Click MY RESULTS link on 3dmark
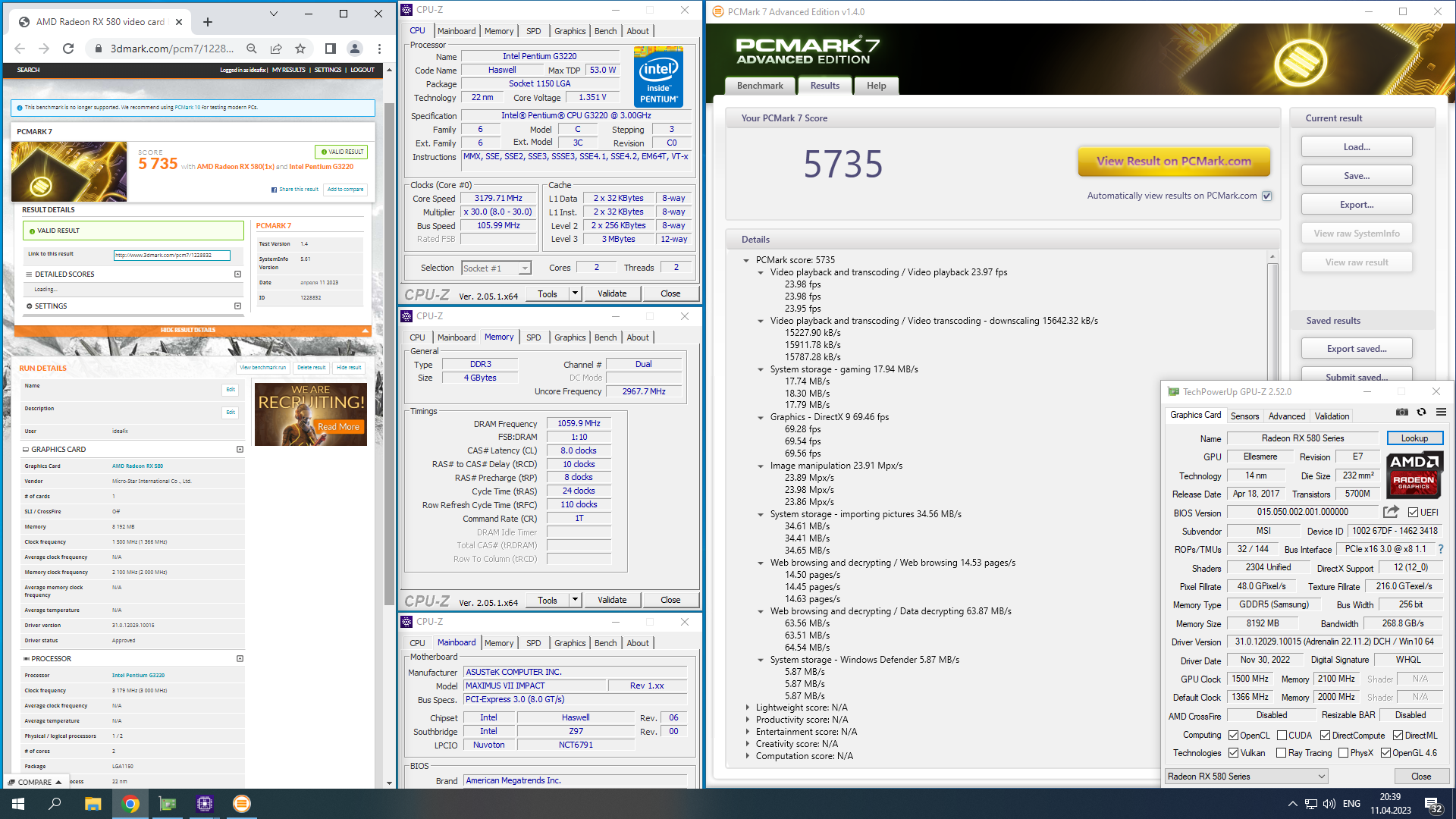This screenshot has height=819, width=1456. 288,70
